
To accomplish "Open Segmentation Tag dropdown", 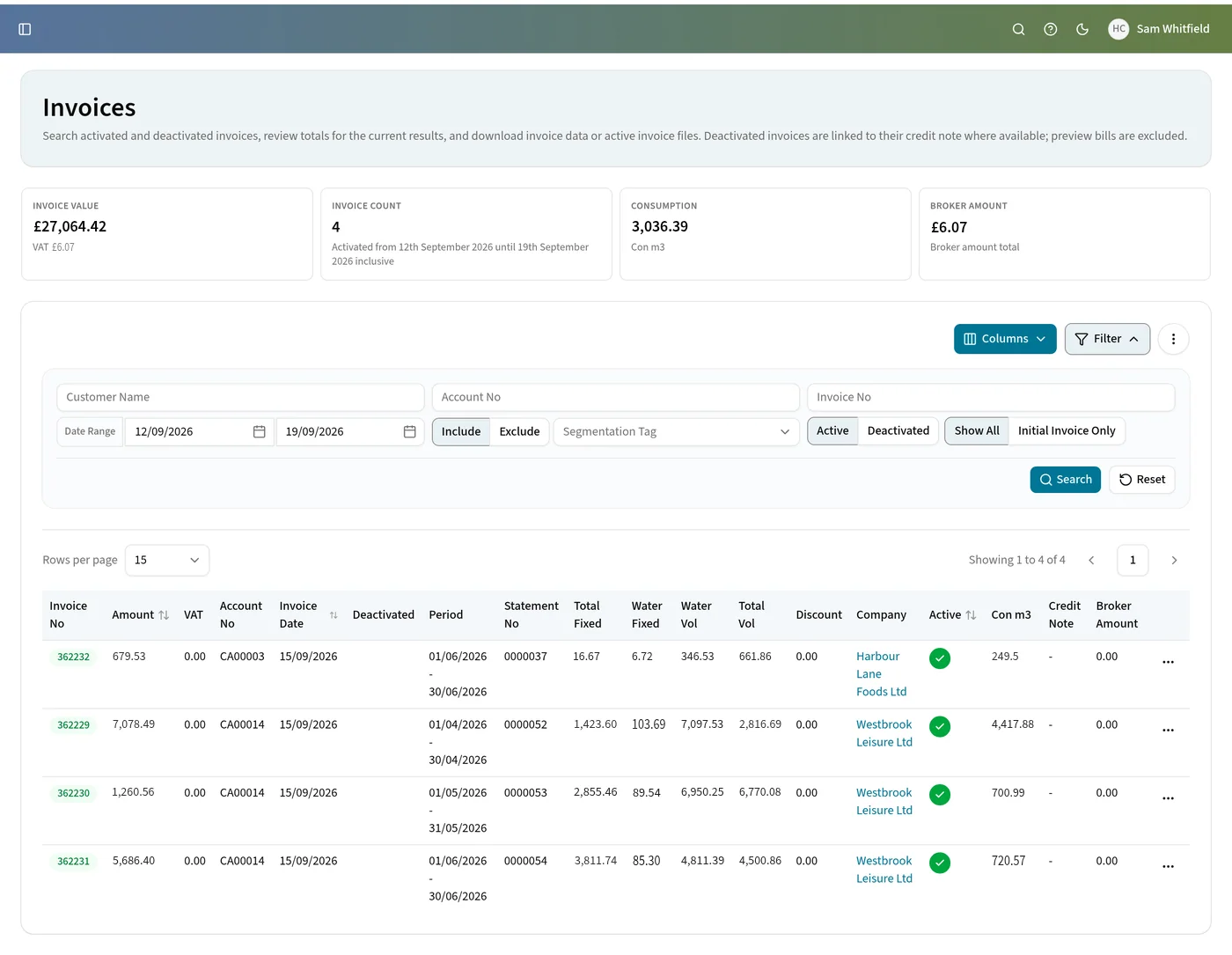I will [x=676, y=431].
